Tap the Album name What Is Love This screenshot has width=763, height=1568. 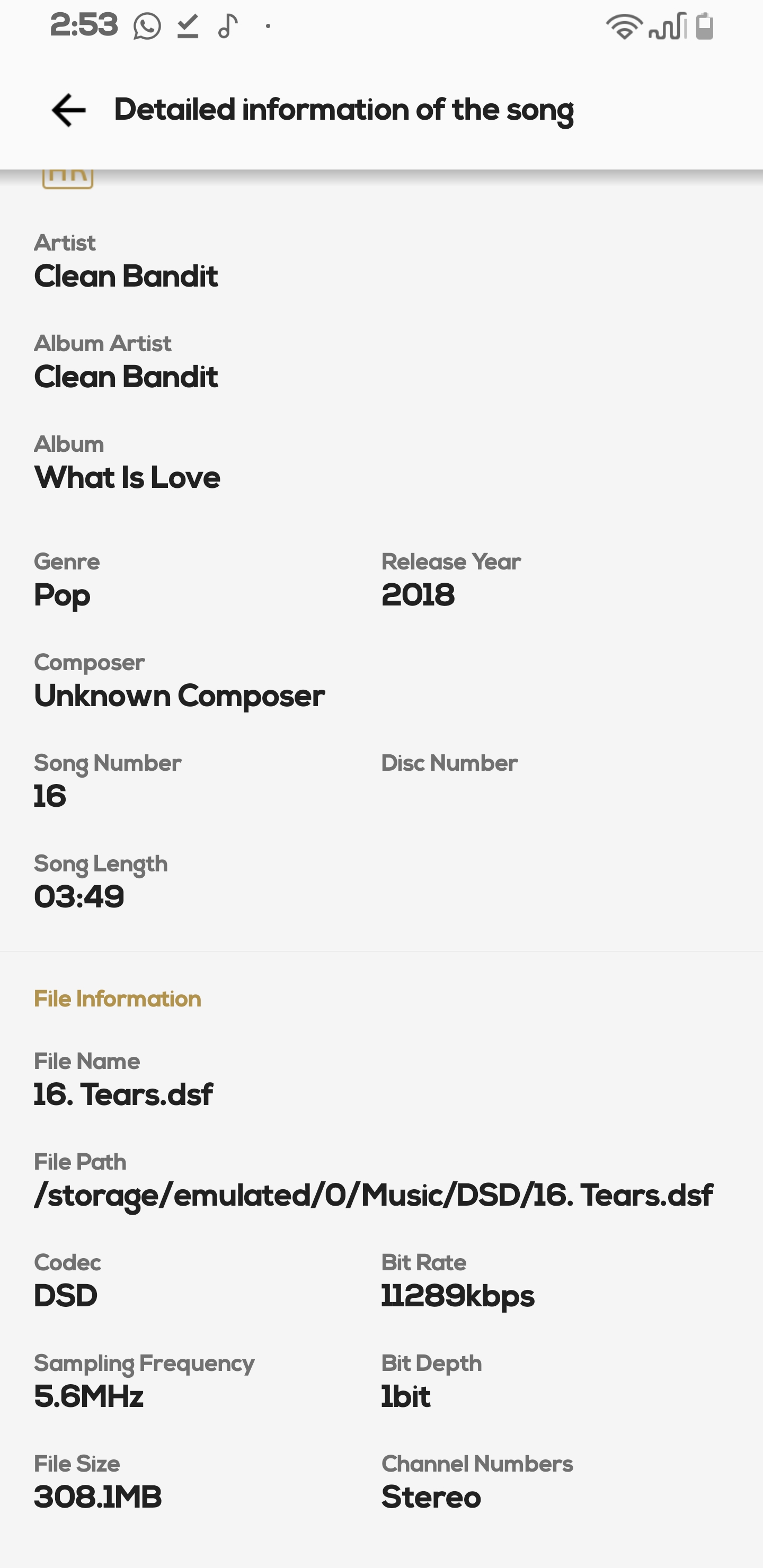tap(127, 477)
